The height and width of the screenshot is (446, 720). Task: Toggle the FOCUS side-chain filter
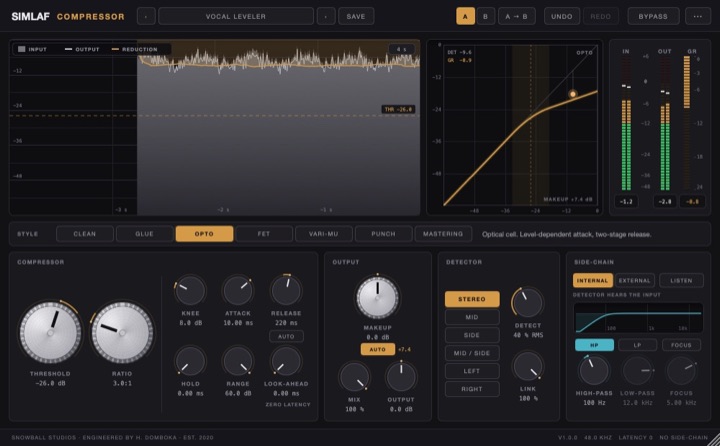pos(681,345)
